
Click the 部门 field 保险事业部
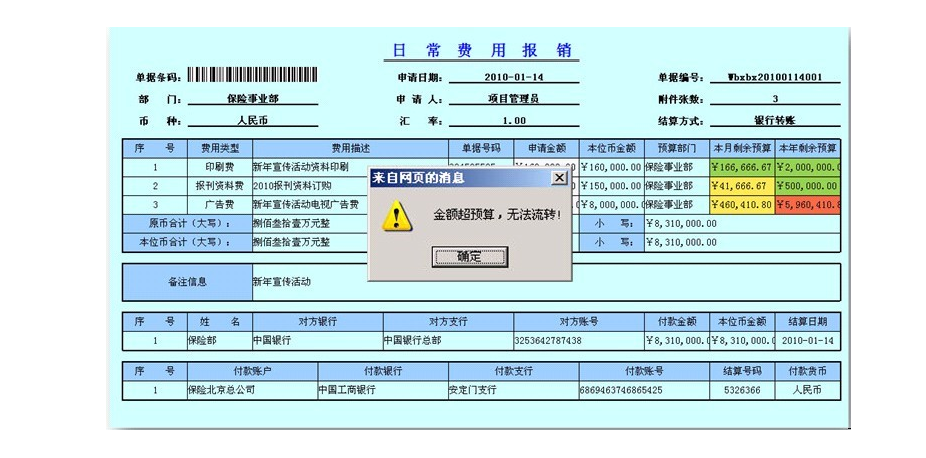click(x=252, y=99)
